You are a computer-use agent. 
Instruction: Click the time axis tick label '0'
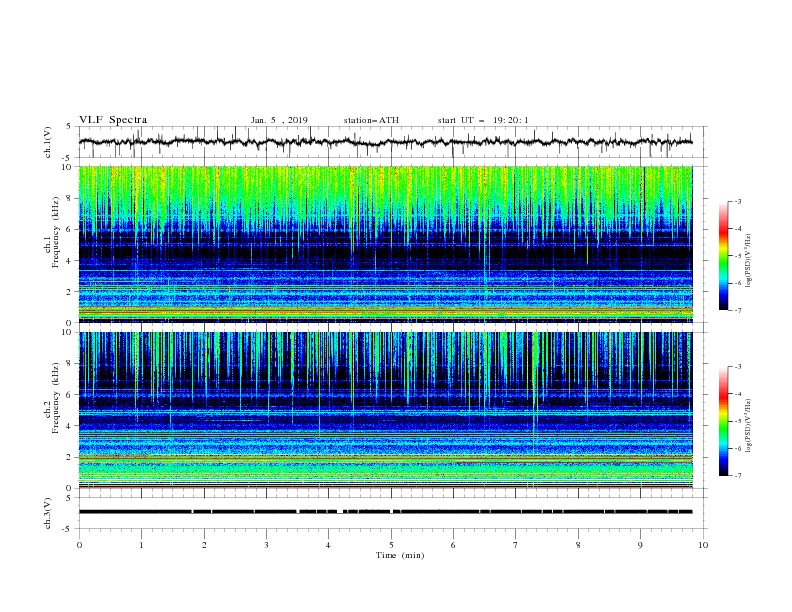pyautogui.click(x=79, y=545)
